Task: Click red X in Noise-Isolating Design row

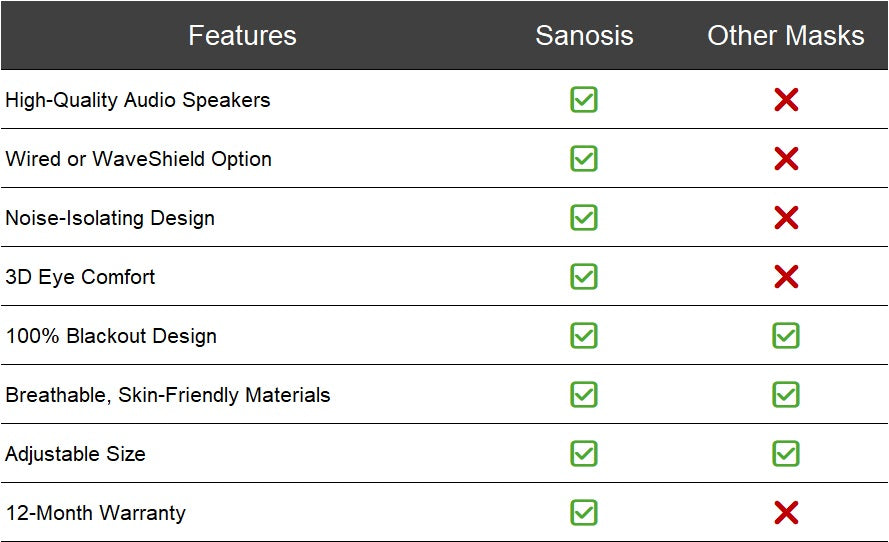Action: [786, 217]
